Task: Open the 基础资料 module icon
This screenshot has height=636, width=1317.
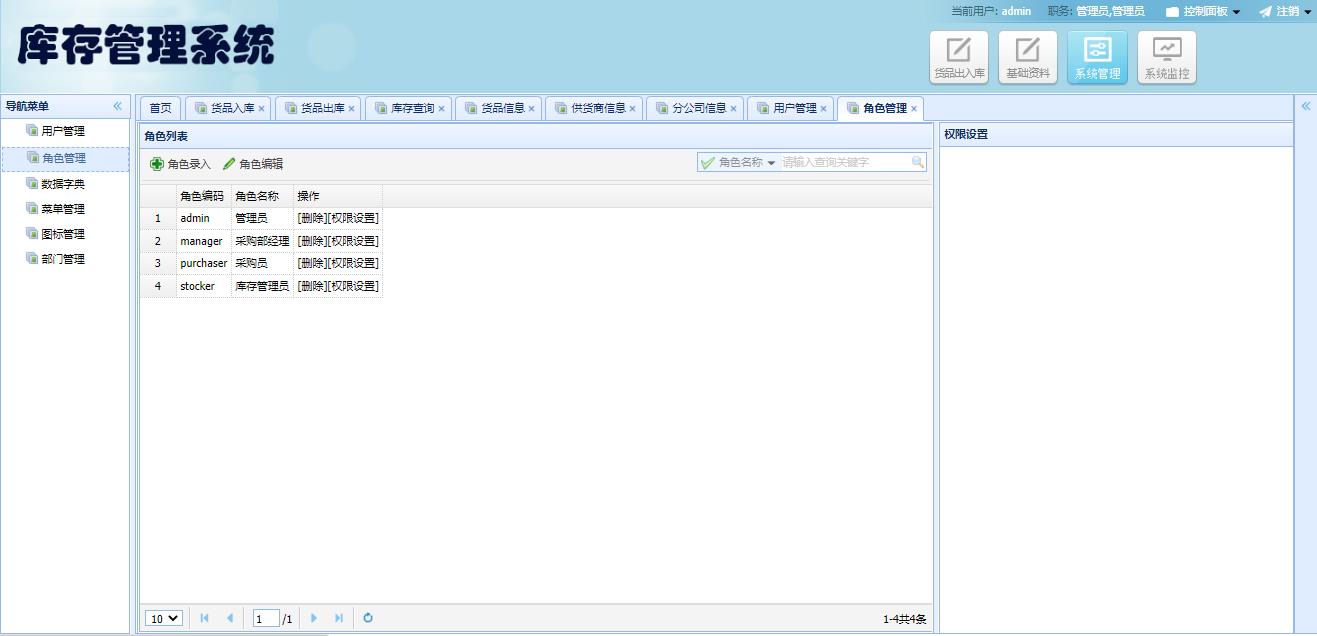Action: coord(1028,56)
